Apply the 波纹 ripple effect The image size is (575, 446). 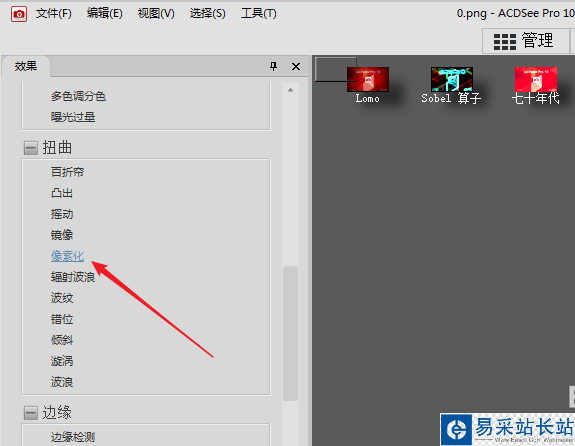pos(62,298)
